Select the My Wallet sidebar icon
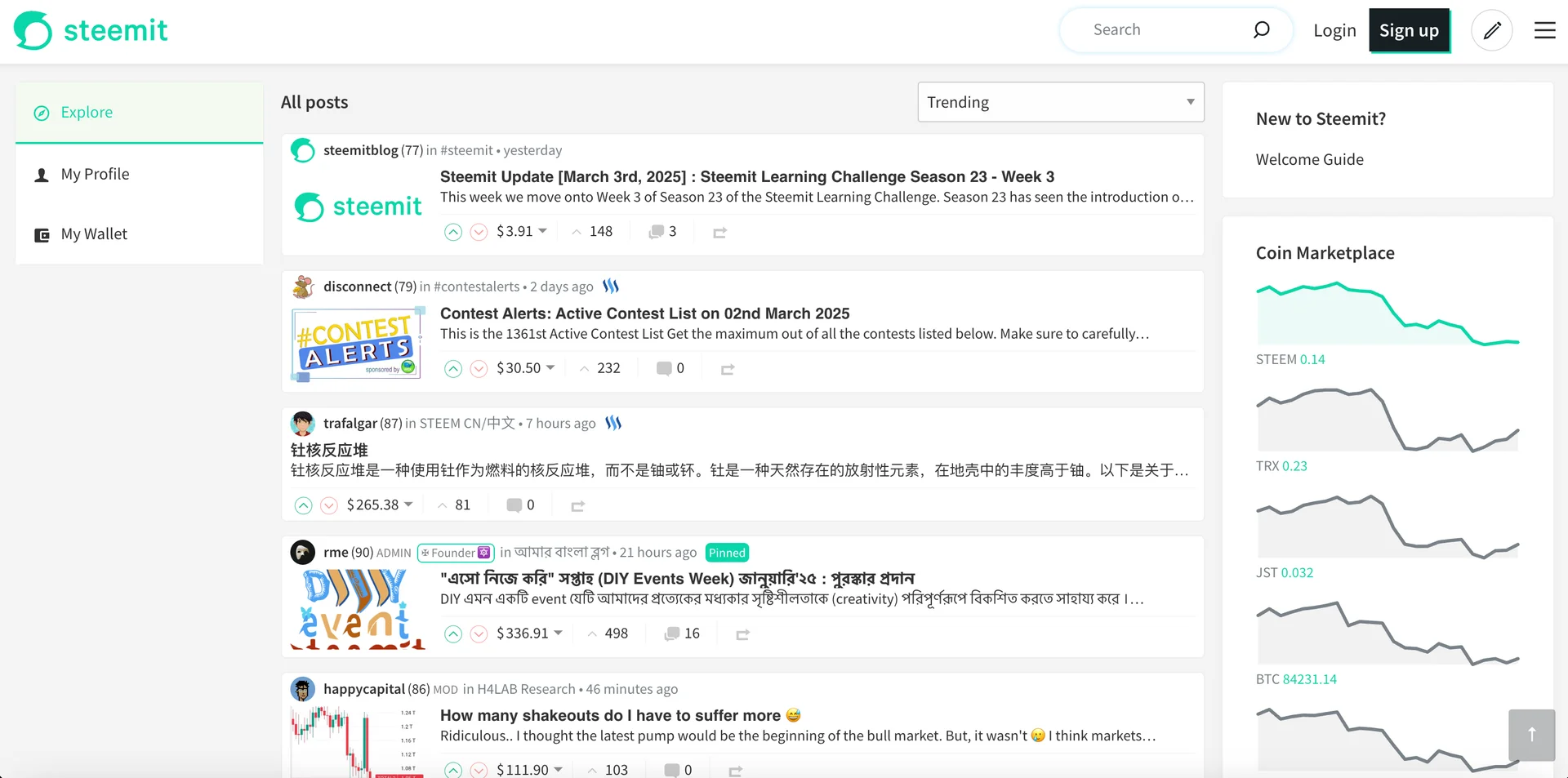 [x=42, y=234]
